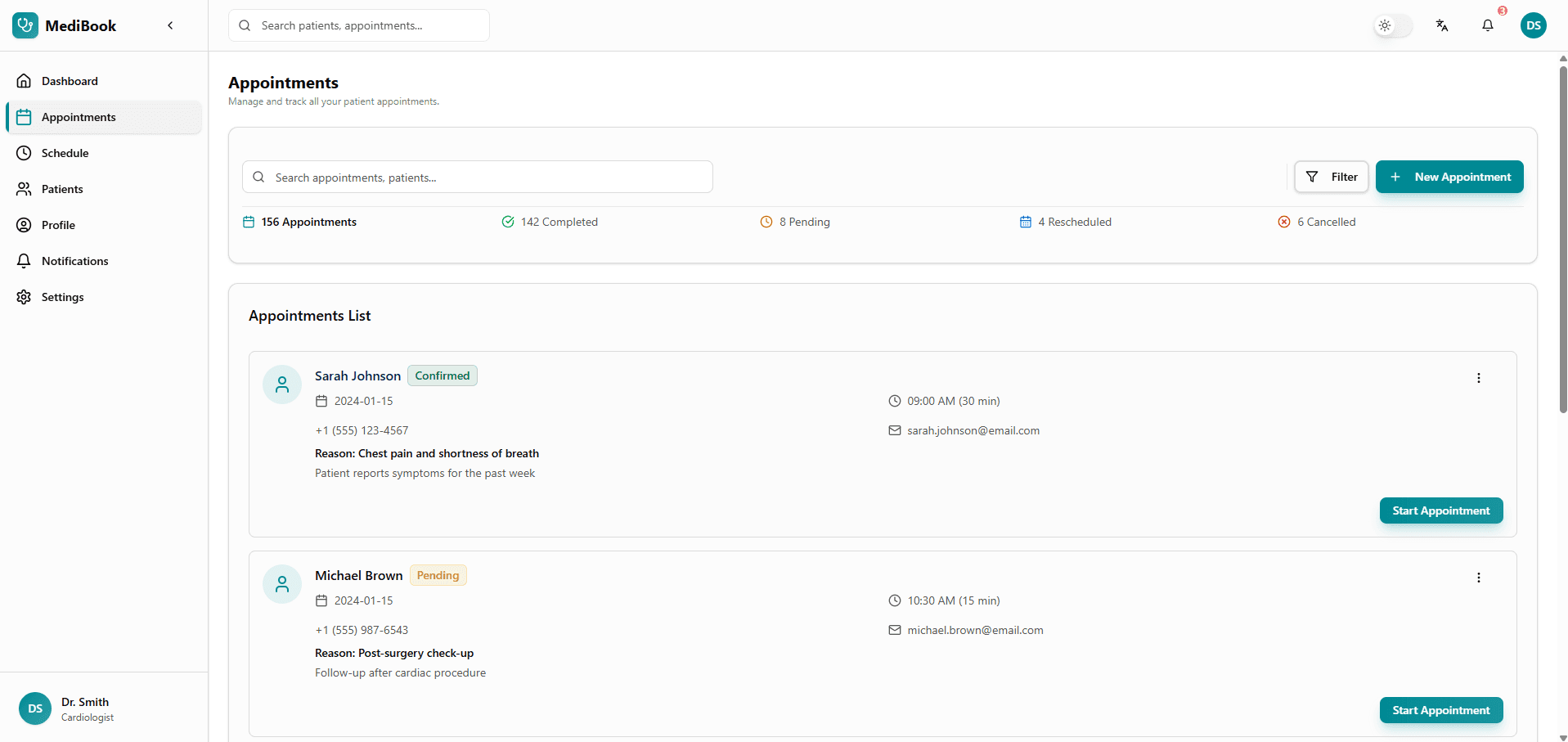Click the calendar icon in Sarah Johnson's card
The width and height of the screenshot is (1568, 742).
coord(321,401)
